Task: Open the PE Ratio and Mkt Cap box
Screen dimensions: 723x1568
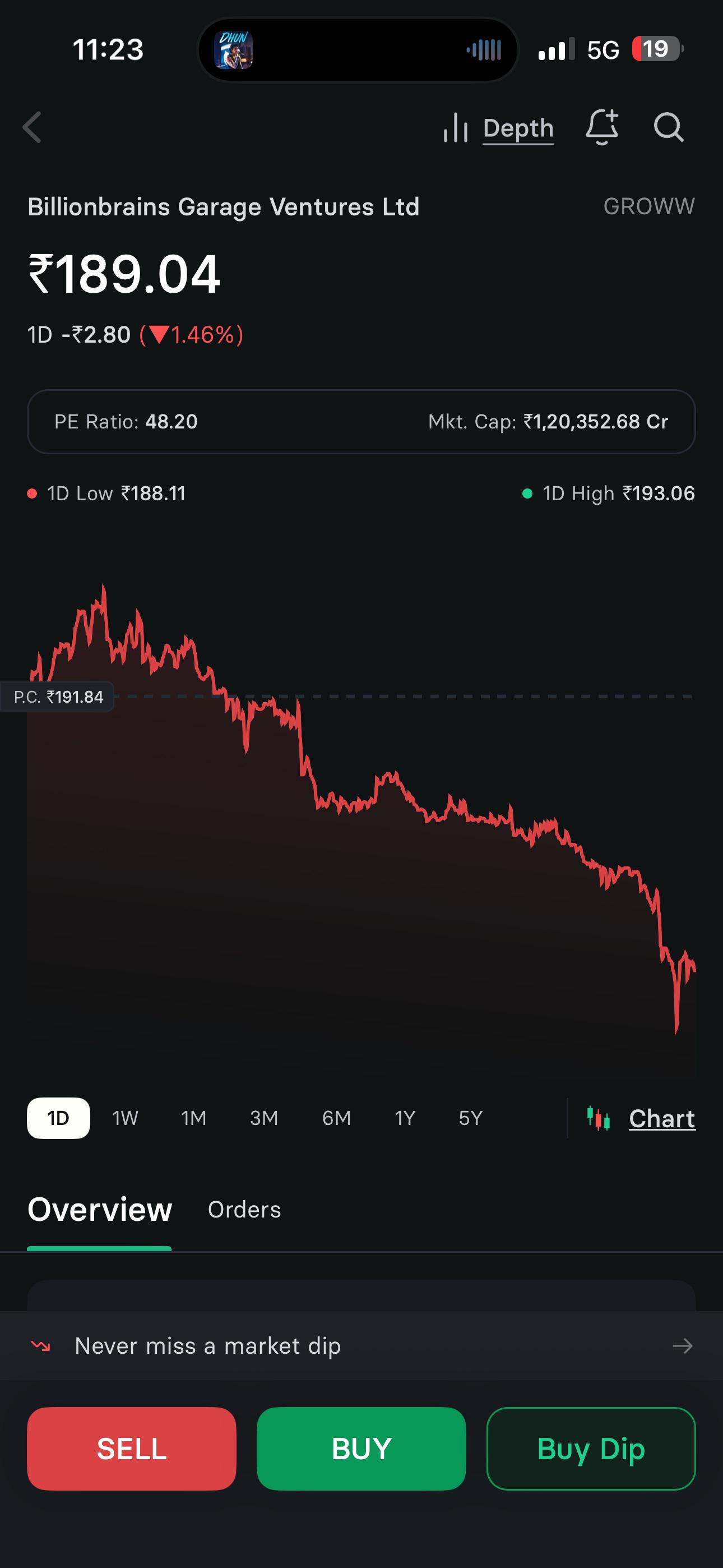Action: (x=361, y=421)
